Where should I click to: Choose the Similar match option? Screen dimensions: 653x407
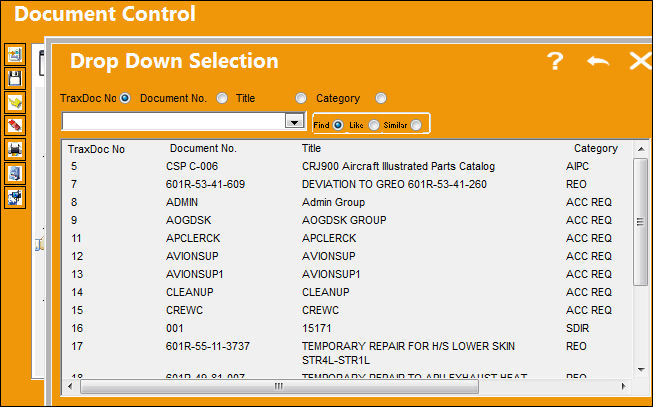416,125
